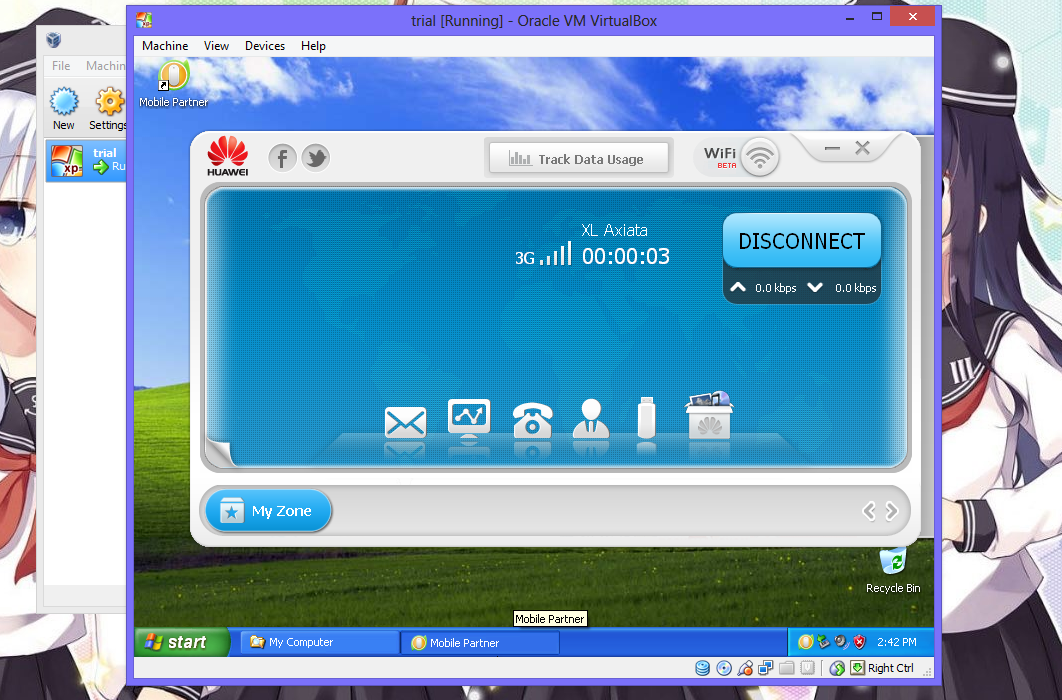Click VirtualBox hard disk activity icon
This screenshot has width=1062, height=700.
point(703,668)
